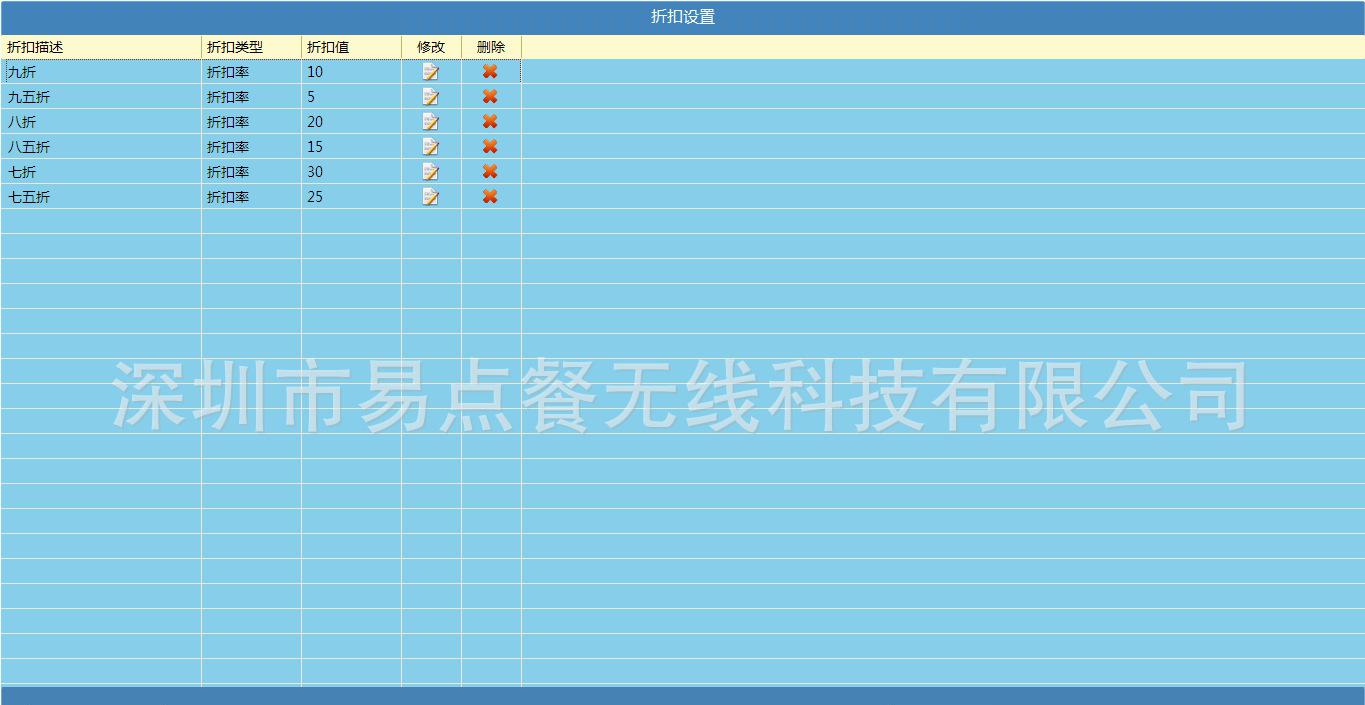Screen dimensions: 1365x705
Task: Select the 八折 description cell
Action: [x=101, y=122]
